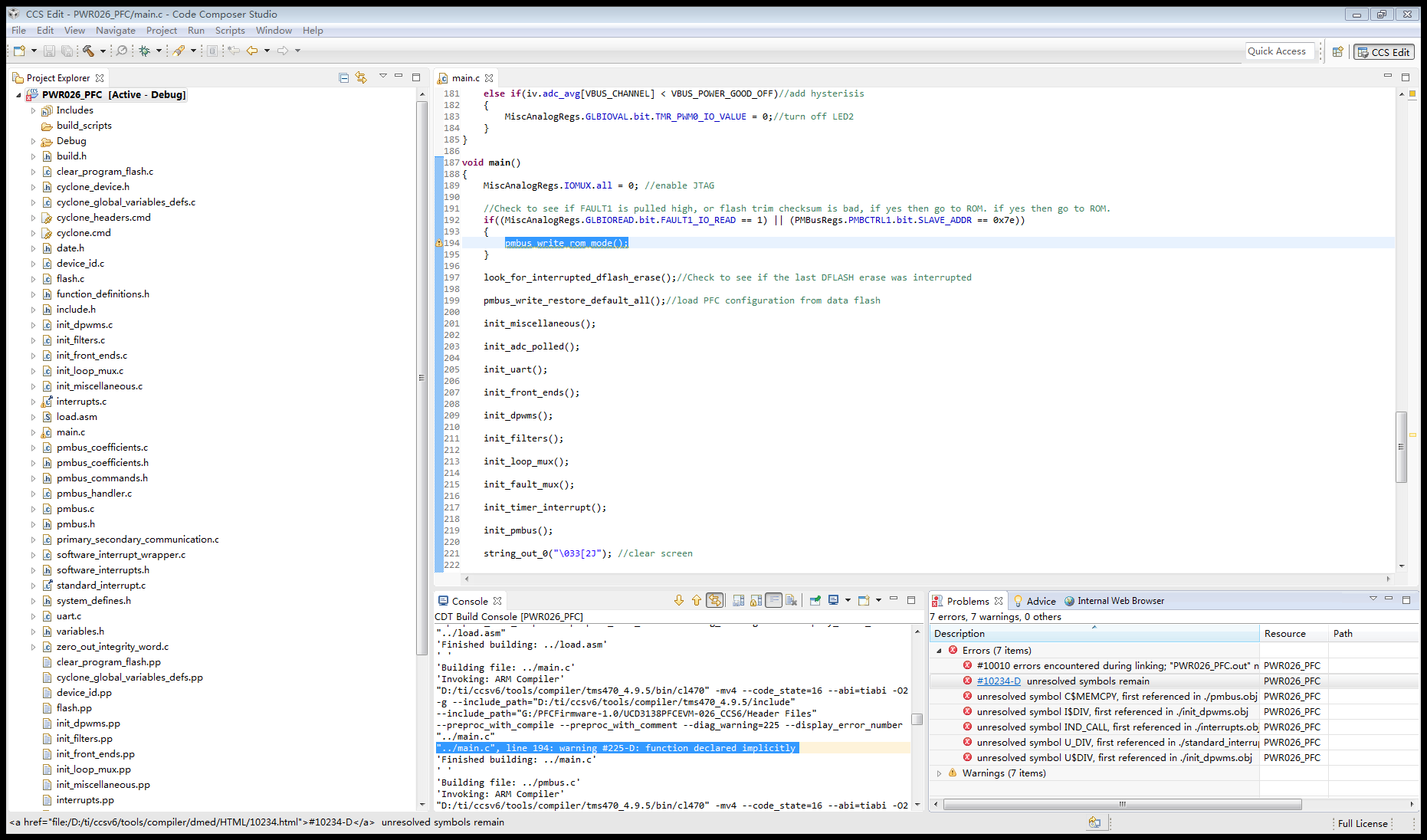The image size is (1427, 840).
Task: Open the dropdown arrow beside Debug bug
Action: click(x=159, y=51)
